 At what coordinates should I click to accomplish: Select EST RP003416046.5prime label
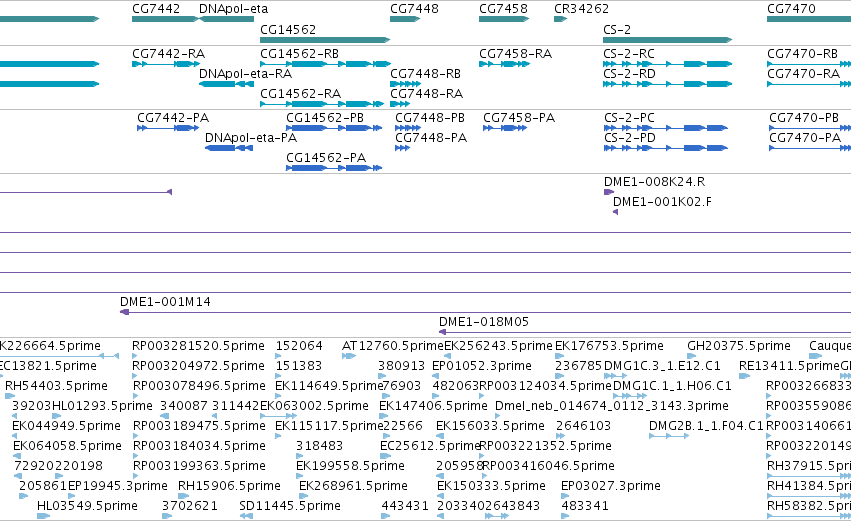(548, 466)
